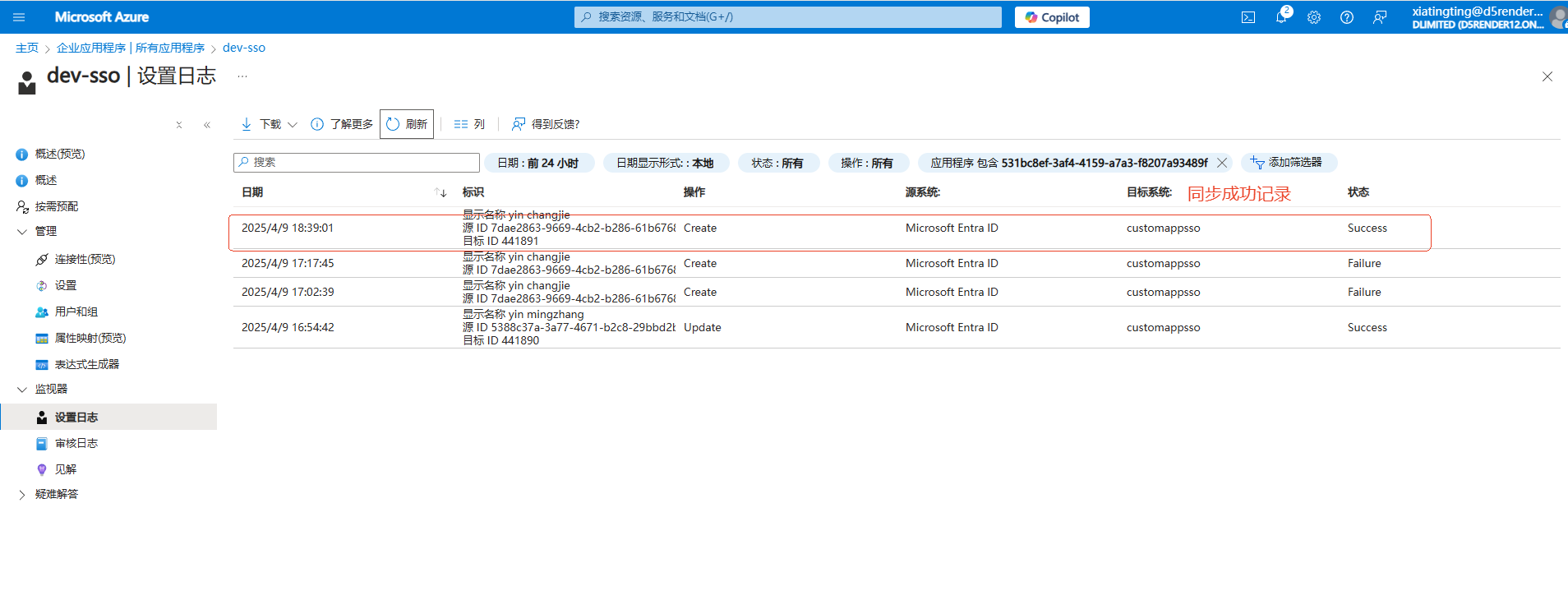Open the 操作: 所有 filter
Screen dimensions: 1568x600
[x=867, y=163]
